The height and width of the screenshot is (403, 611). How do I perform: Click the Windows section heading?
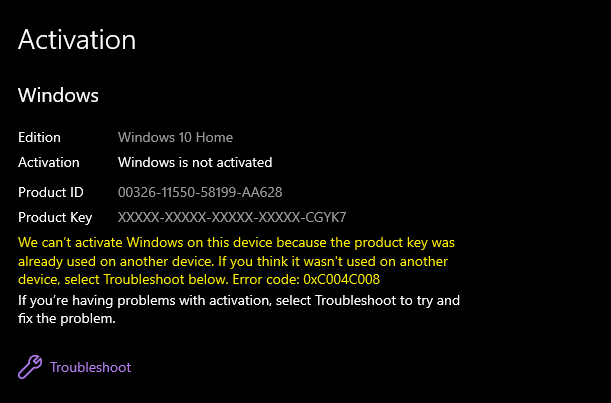(x=58, y=96)
